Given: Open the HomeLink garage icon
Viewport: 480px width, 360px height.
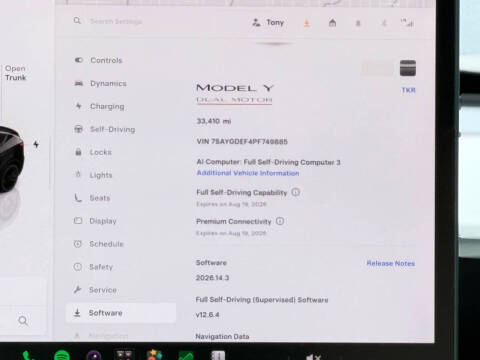Looking at the screenshot, I should point(332,23).
